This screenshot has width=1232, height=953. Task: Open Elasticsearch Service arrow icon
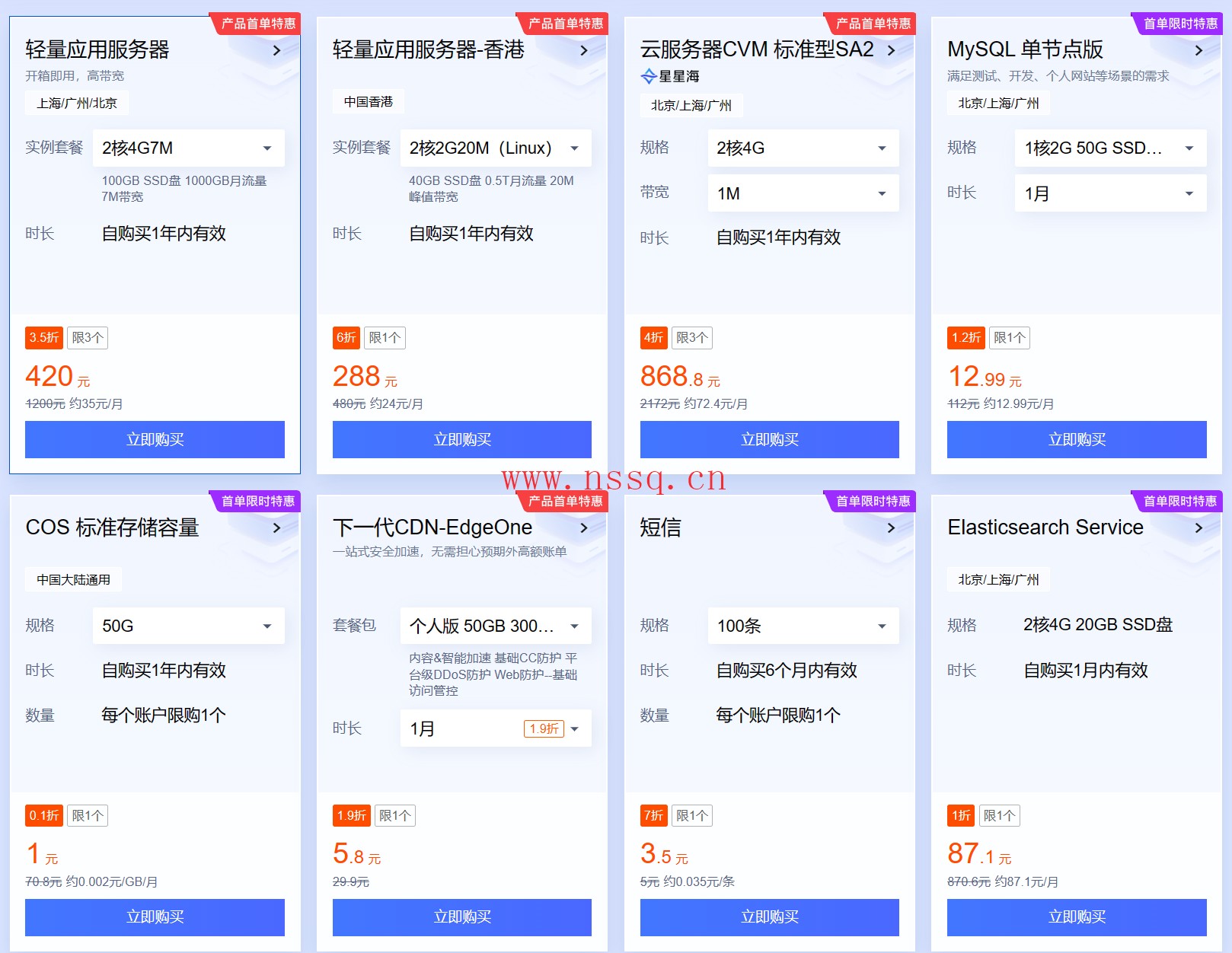(1198, 527)
